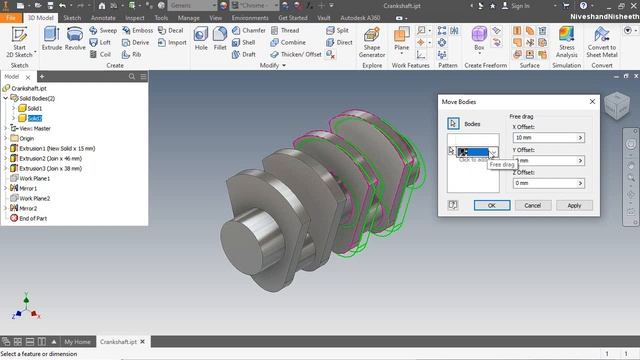Open the move type dropdown

(493, 152)
